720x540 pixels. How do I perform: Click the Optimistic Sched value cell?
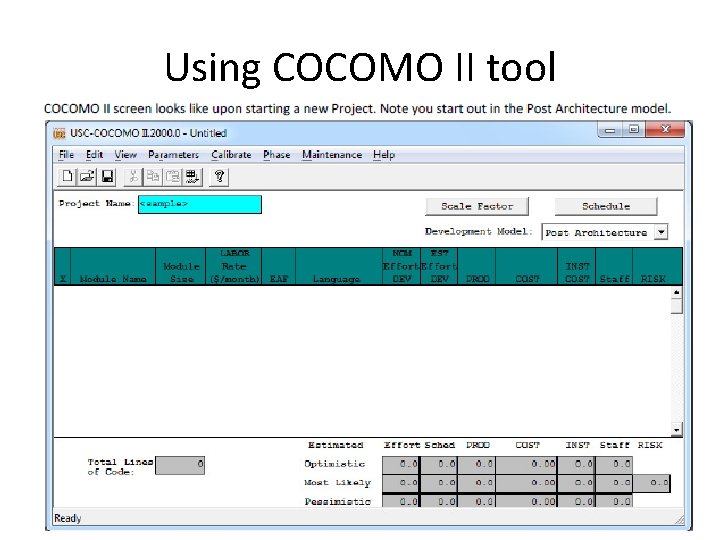click(439, 464)
